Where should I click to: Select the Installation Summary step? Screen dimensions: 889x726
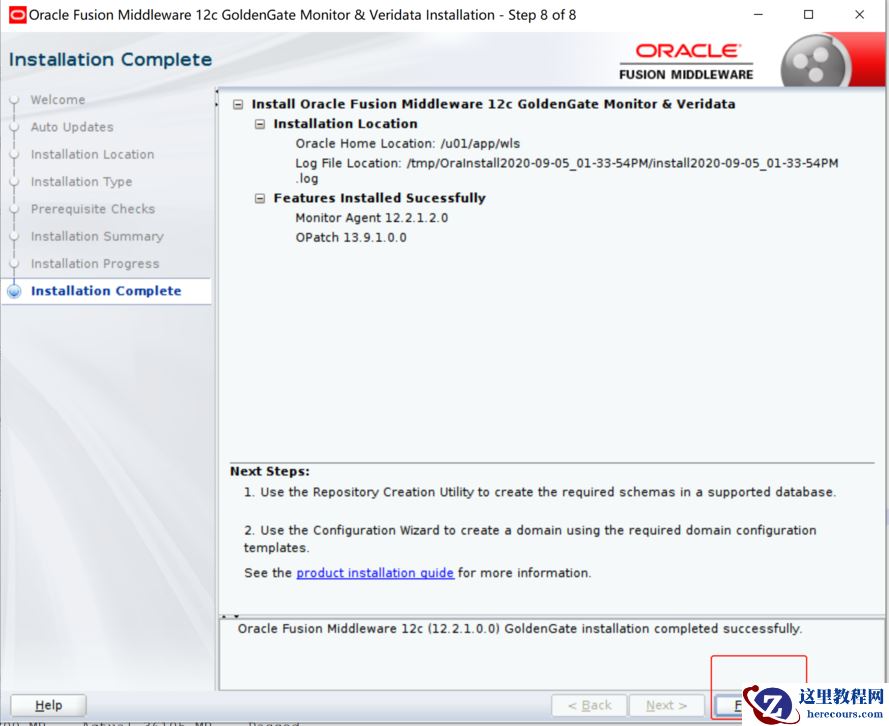coord(97,236)
